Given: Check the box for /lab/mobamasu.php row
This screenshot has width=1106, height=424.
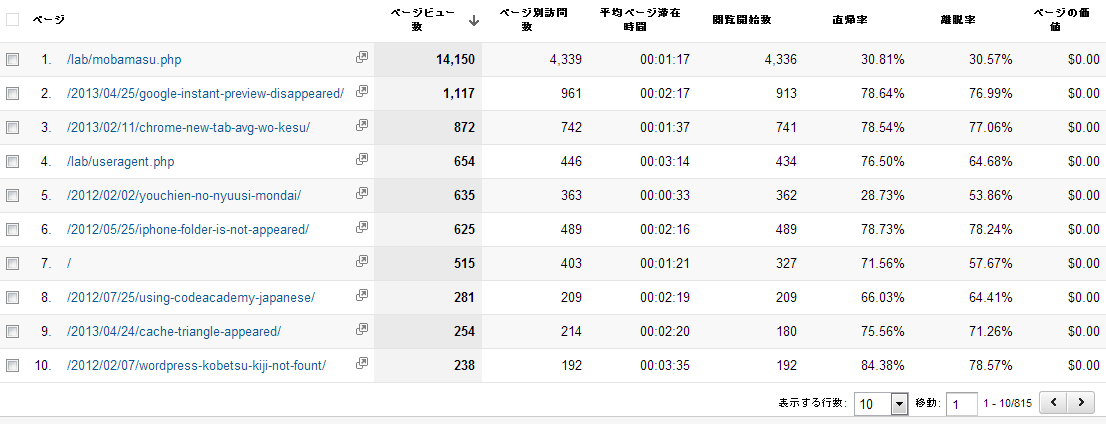Looking at the screenshot, I should (x=13, y=60).
